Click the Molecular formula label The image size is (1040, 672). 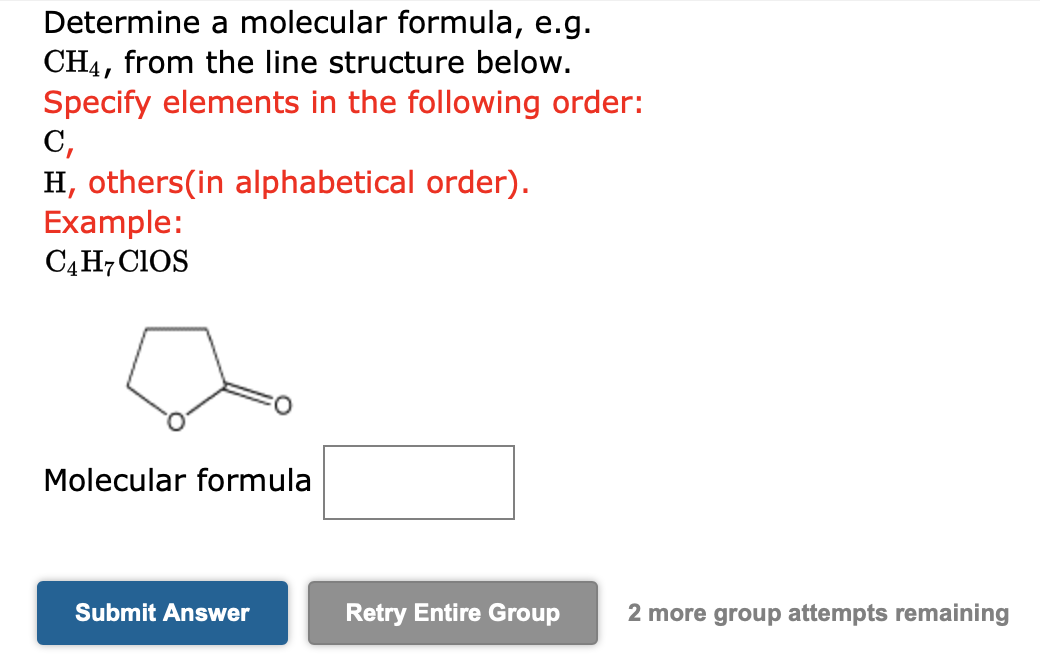(176, 481)
